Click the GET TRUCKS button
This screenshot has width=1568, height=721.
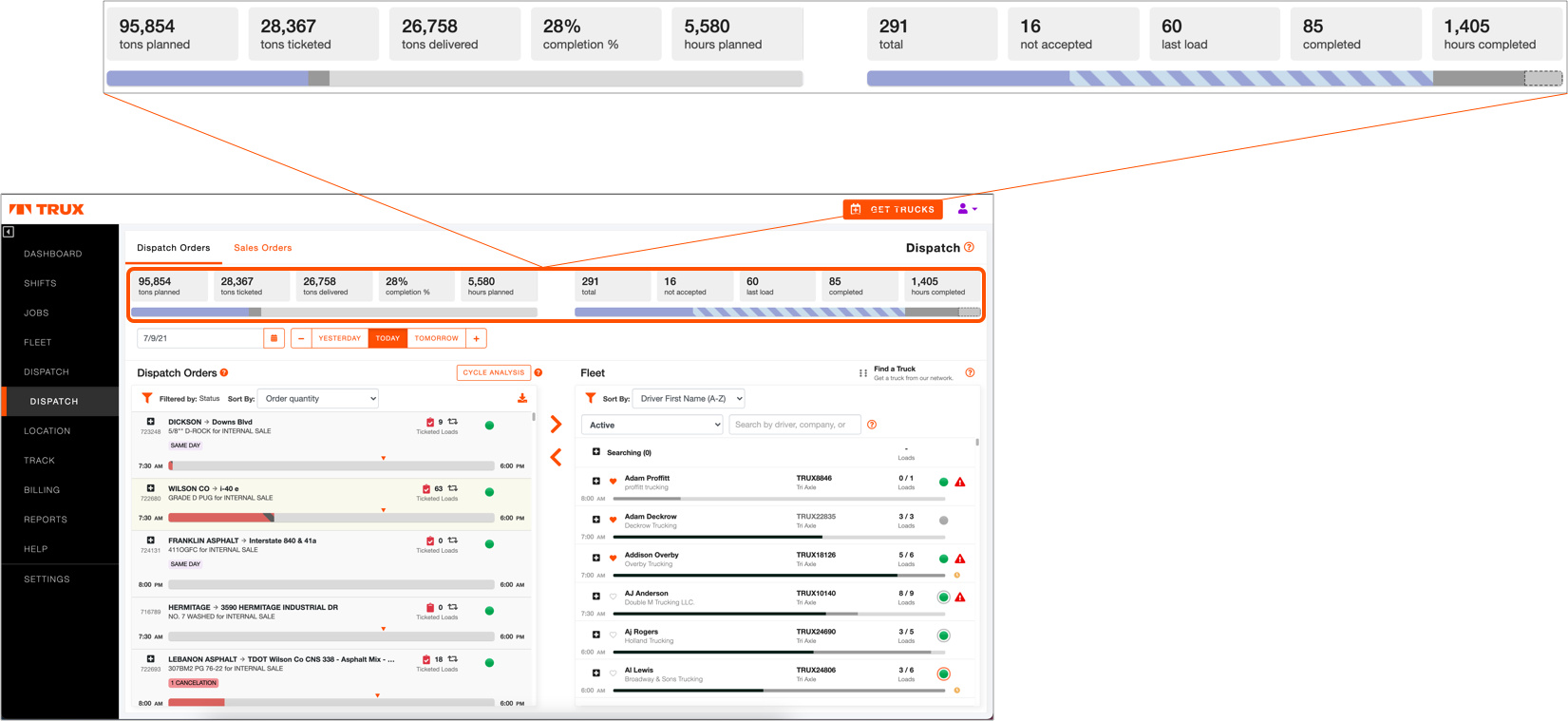pos(893,209)
